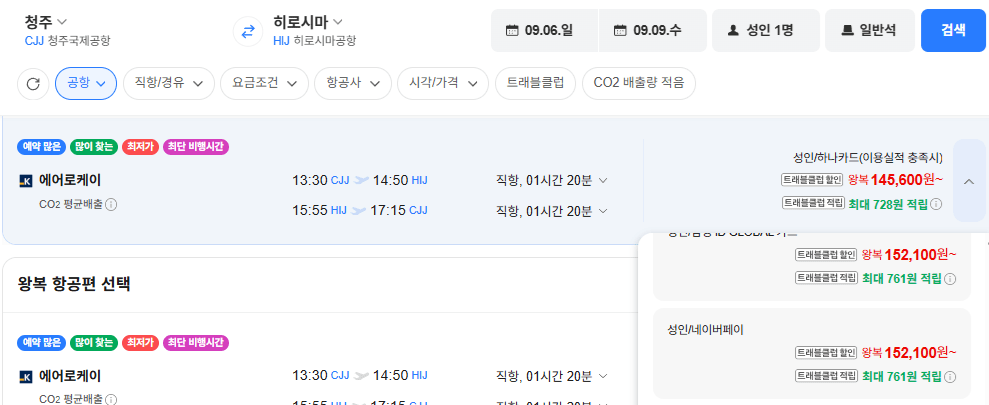The width and height of the screenshot is (989, 405).
Task: Click info icon beside 네이버페이 761원 적립
Action: (950, 377)
